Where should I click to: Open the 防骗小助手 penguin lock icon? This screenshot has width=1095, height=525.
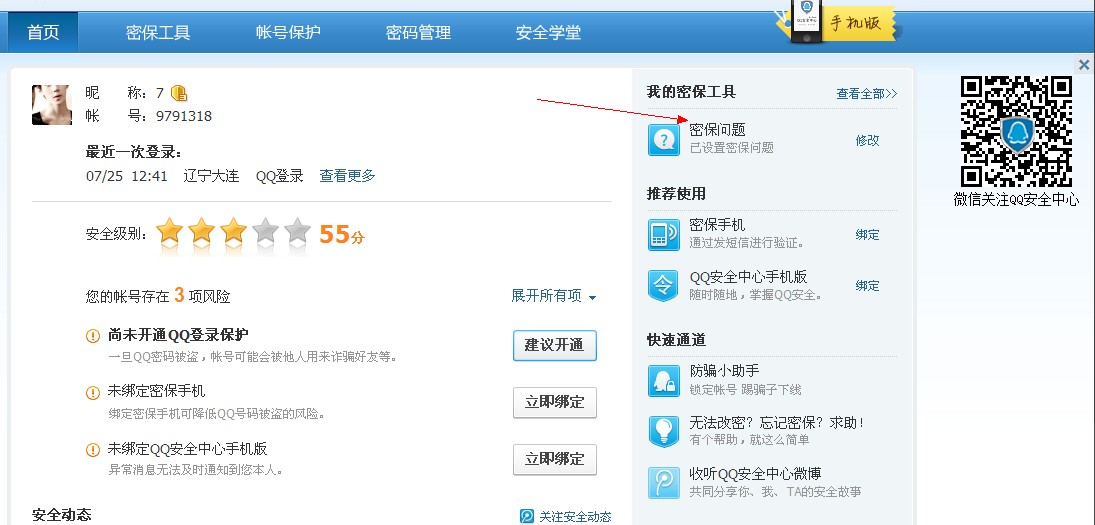click(663, 380)
